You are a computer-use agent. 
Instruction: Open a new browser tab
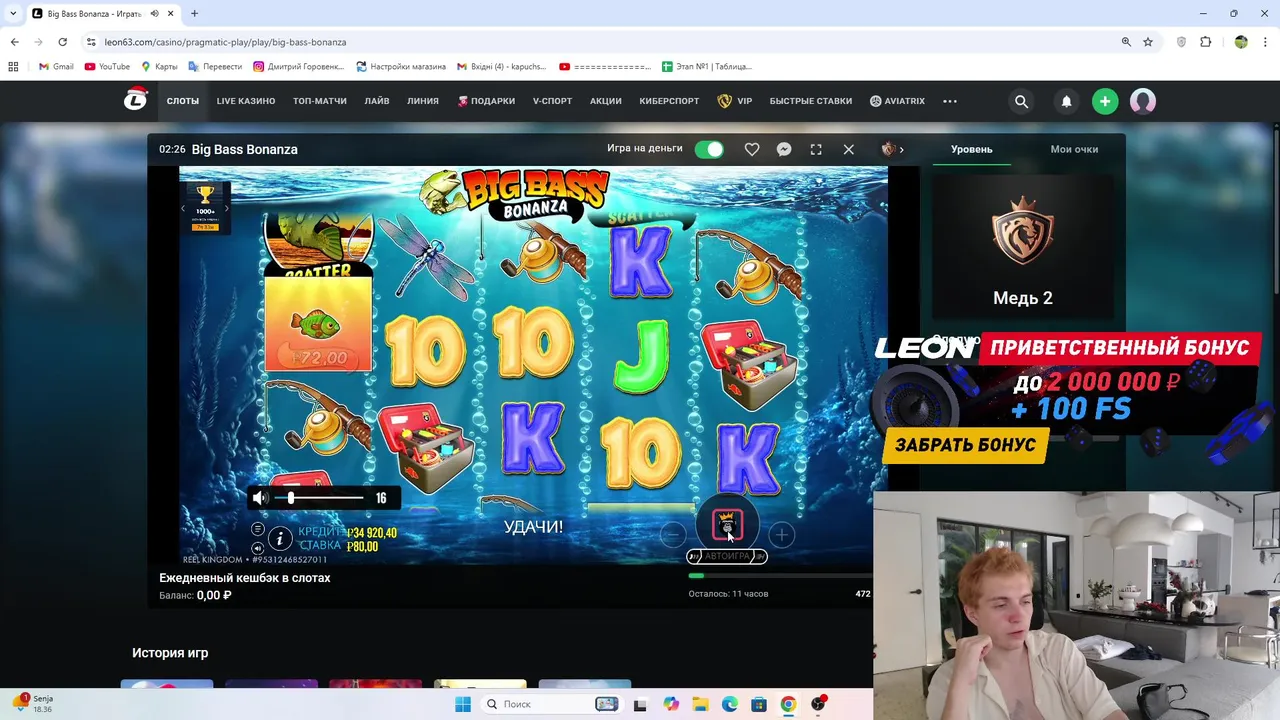(194, 14)
